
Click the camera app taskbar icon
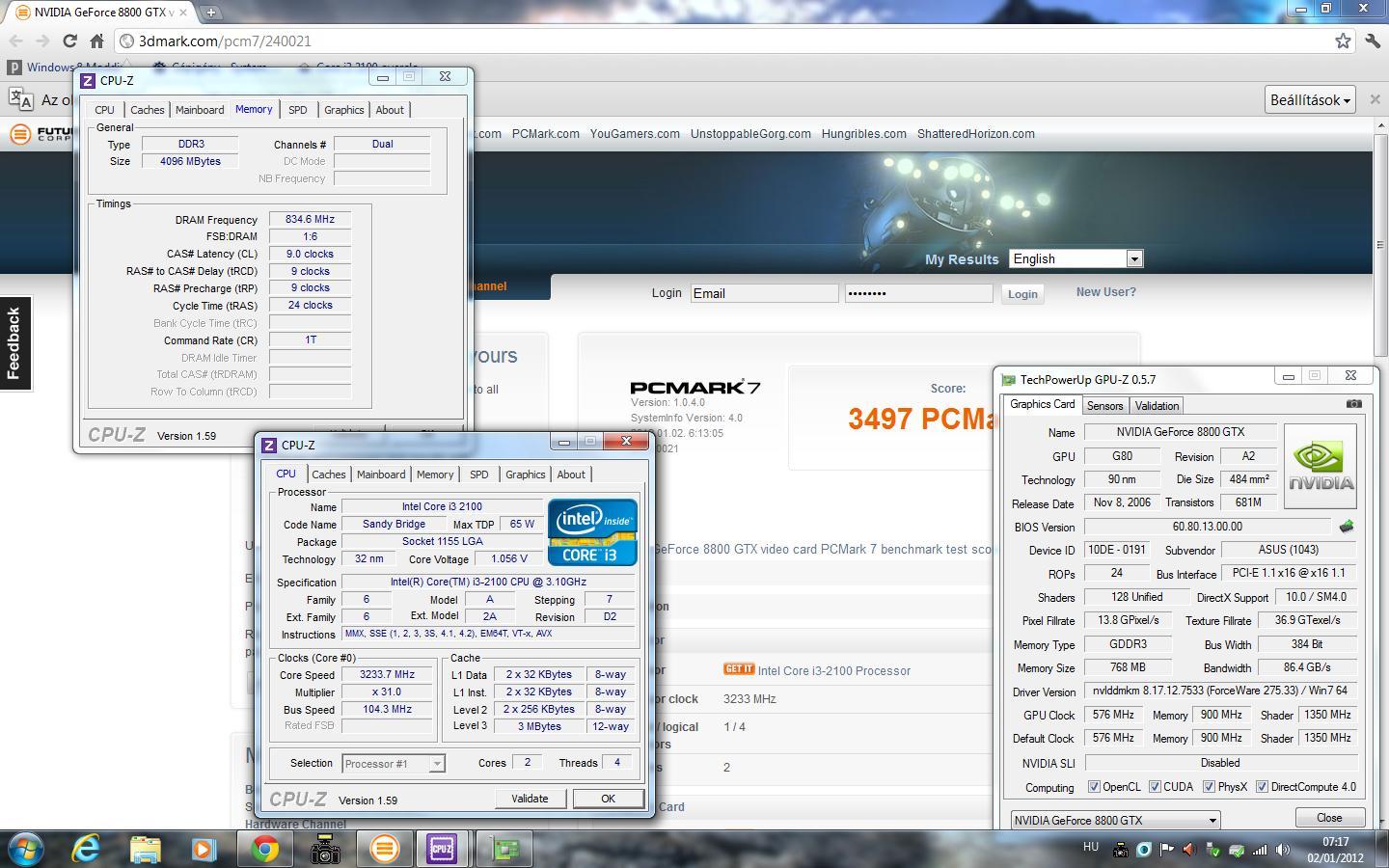click(325, 849)
